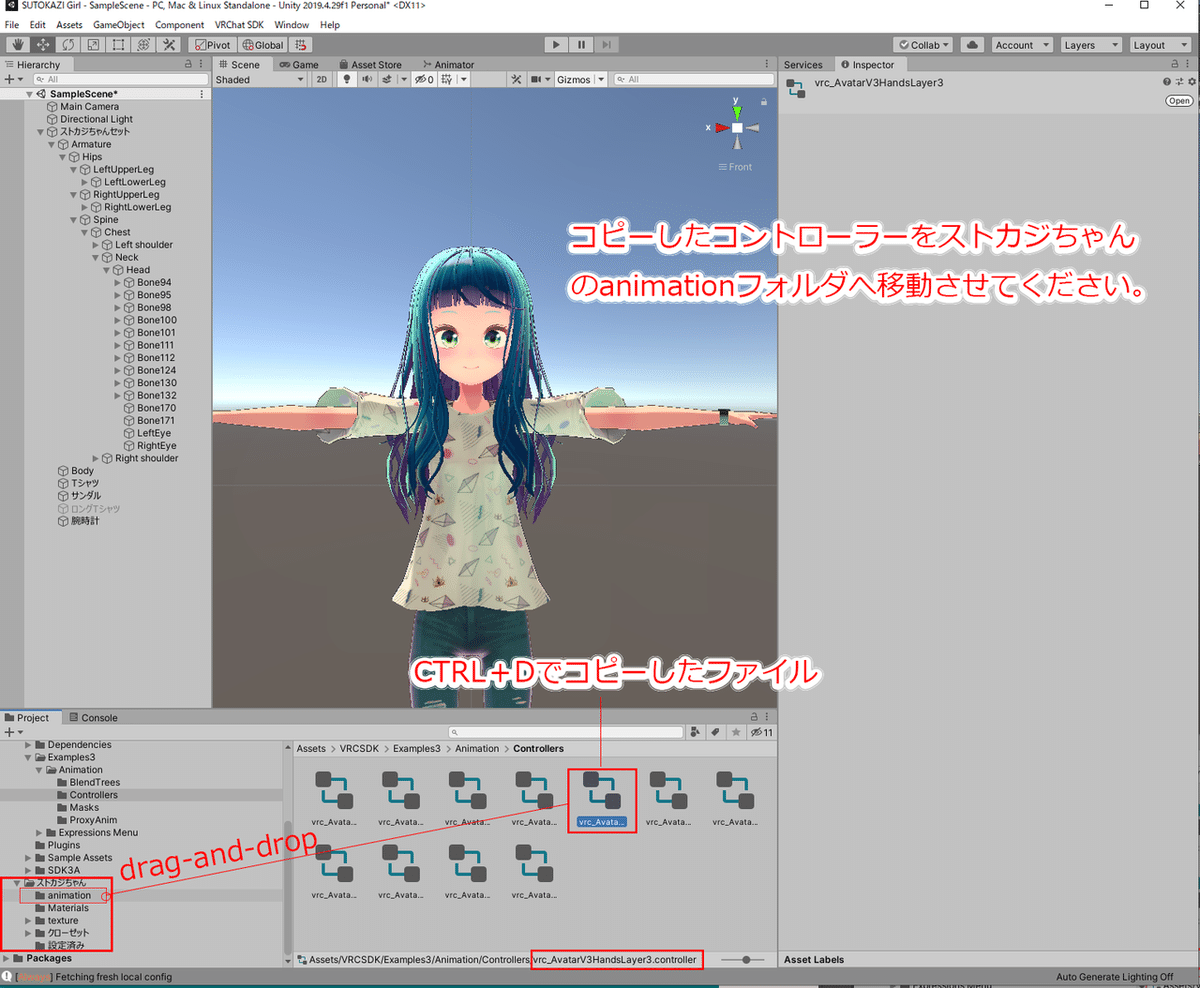The image size is (1200, 988).
Task: Select the highlighted vrc_Avata controller asset
Action: pos(602,798)
